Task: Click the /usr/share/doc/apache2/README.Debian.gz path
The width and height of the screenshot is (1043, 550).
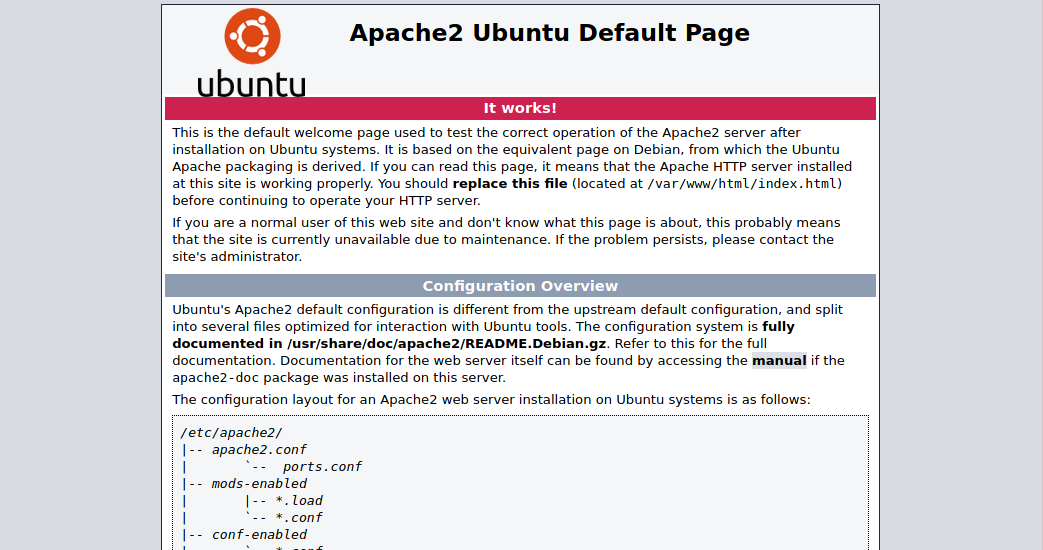Action: point(446,344)
